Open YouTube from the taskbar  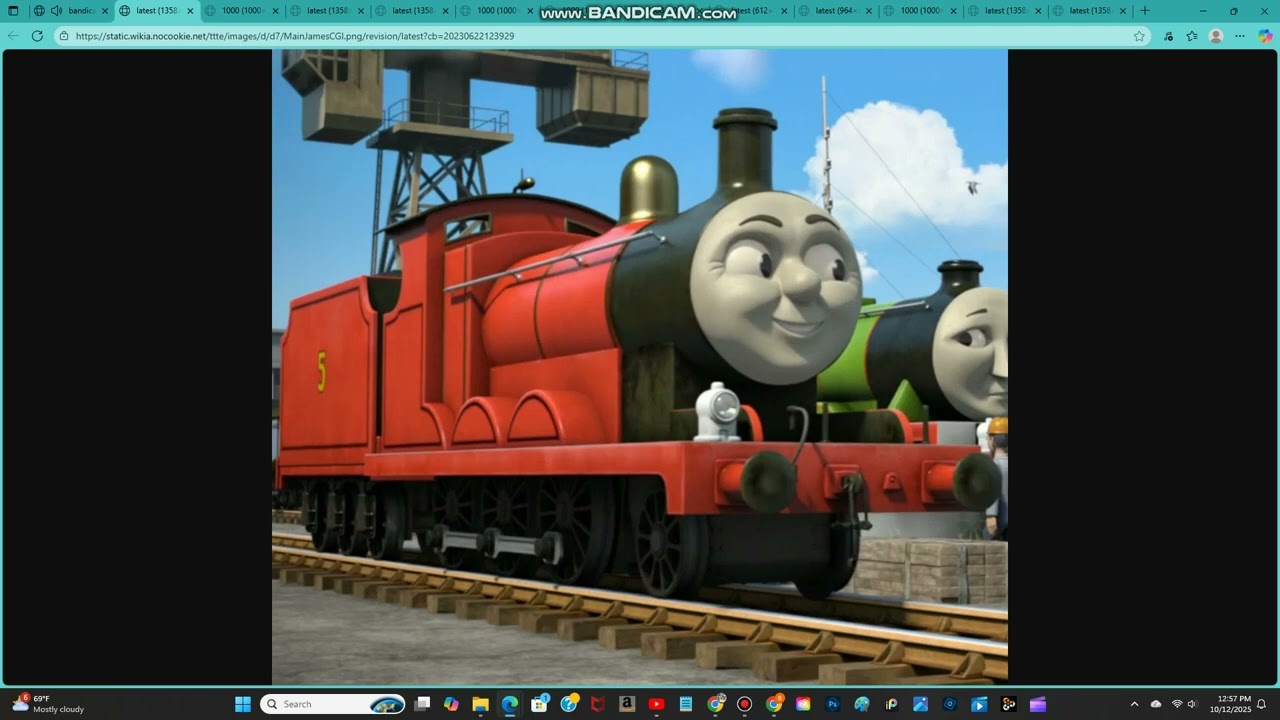(656, 704)
